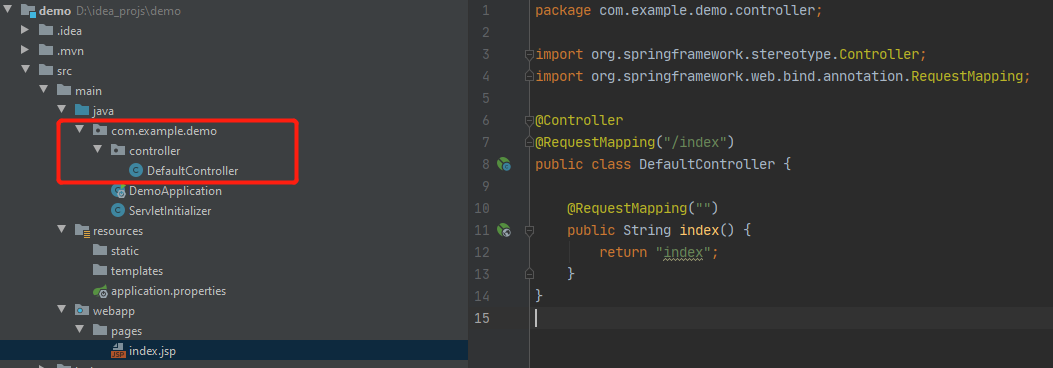Screen dimensions: 1053x368
Task: Click the package declaration on line 1
Action: [678, 11]
